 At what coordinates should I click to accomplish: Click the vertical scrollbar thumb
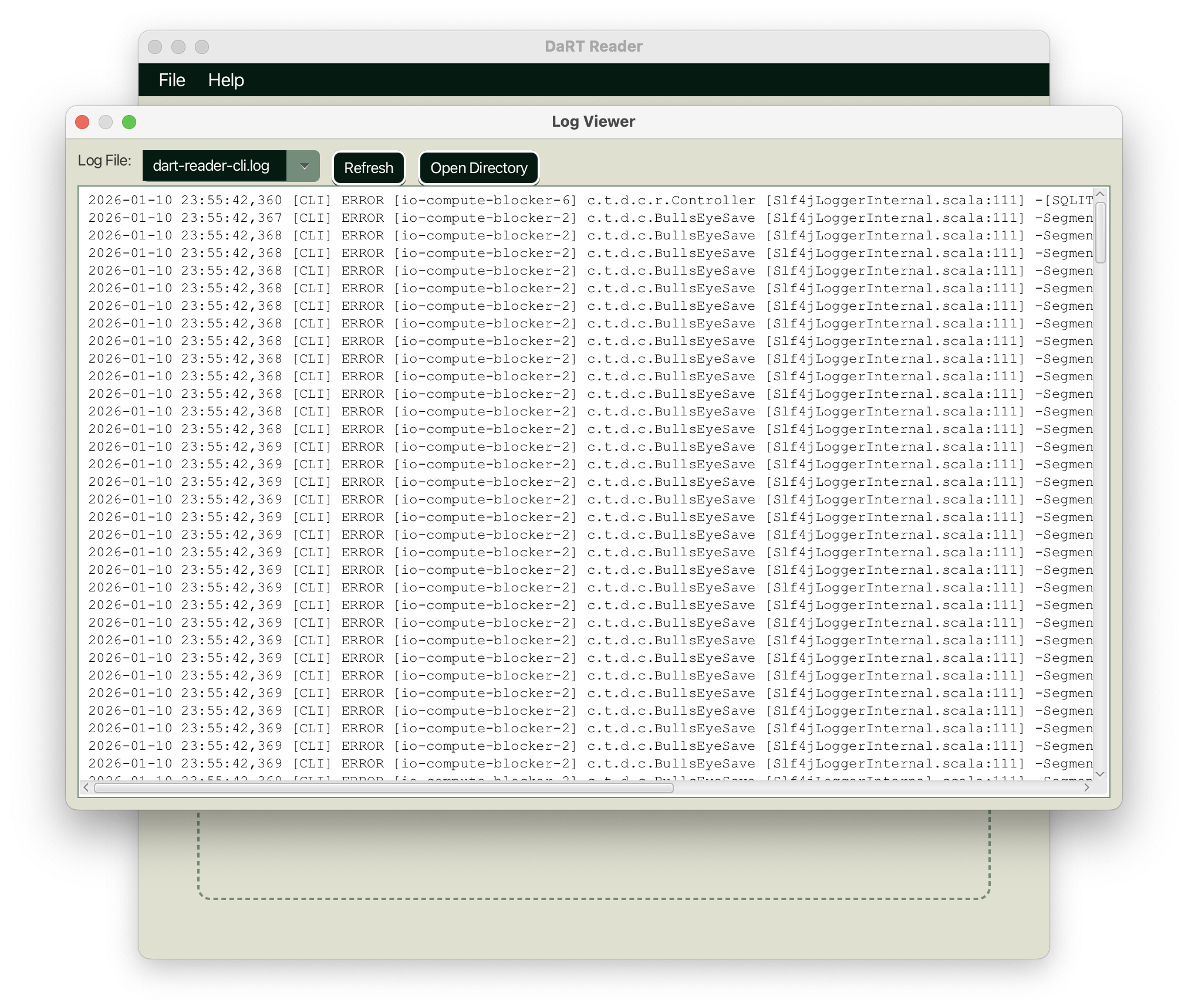pyautogui.click(x=1100, y=232)
